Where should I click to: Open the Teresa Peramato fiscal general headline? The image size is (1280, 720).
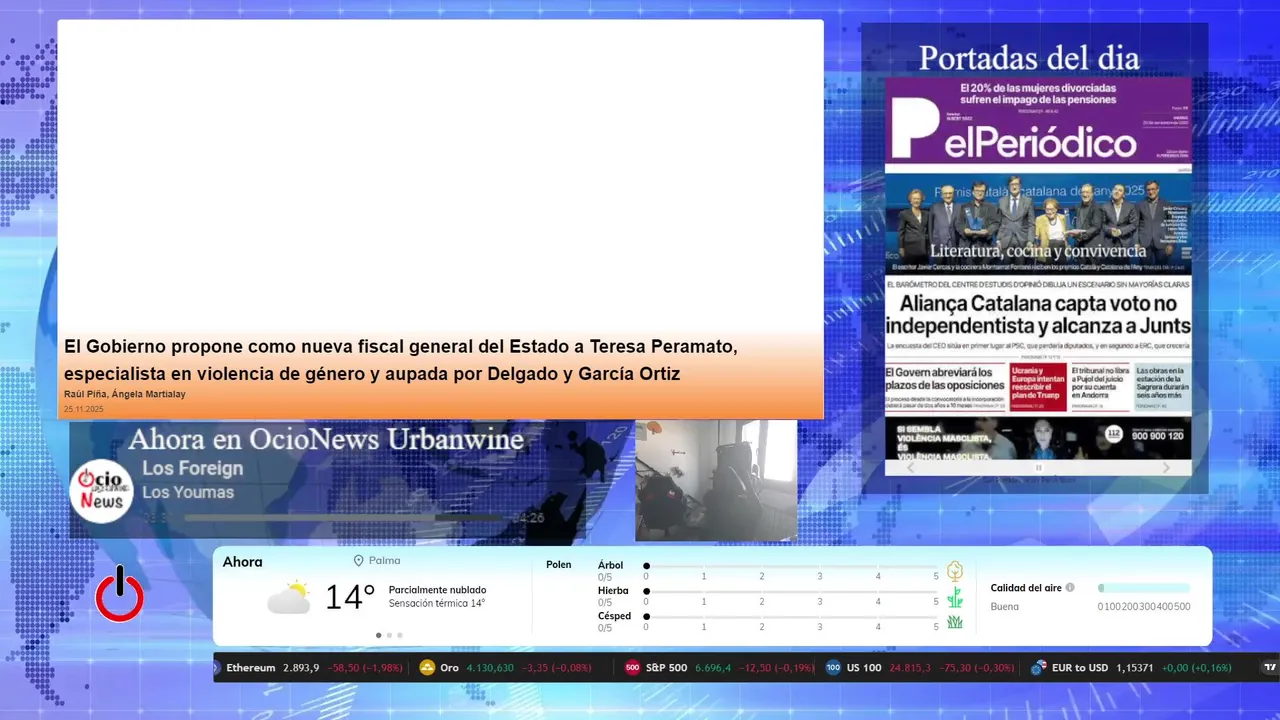pyautogui.click(x=400, y=361)
